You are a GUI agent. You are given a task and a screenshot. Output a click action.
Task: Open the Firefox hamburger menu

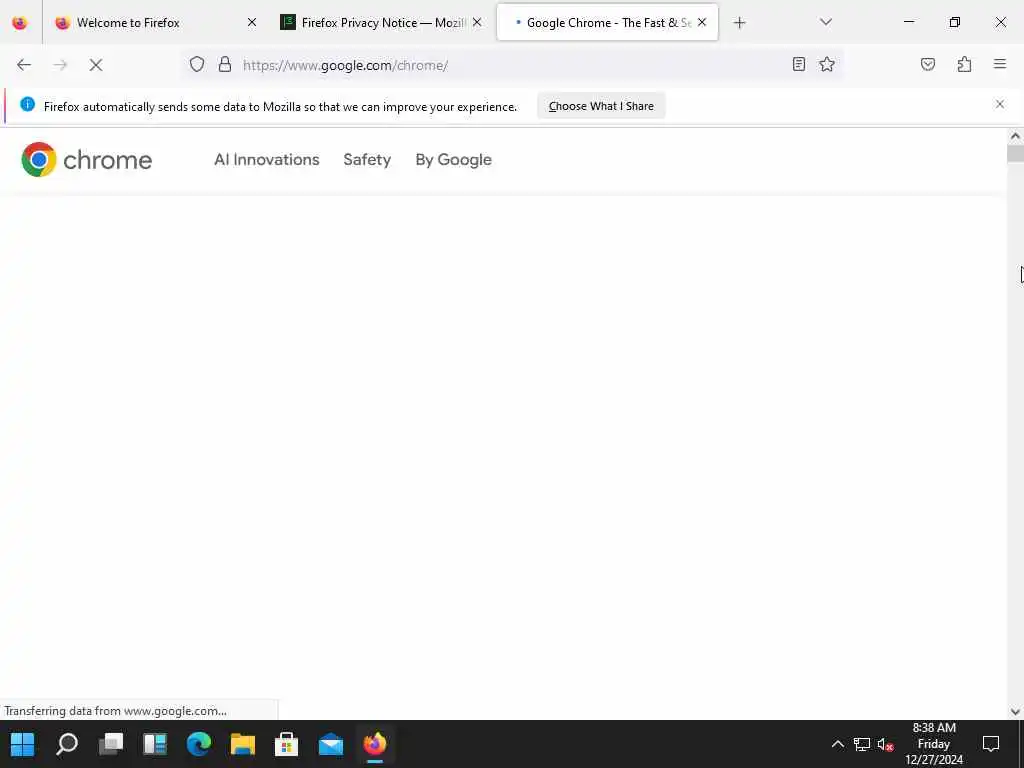(1000, 64)
